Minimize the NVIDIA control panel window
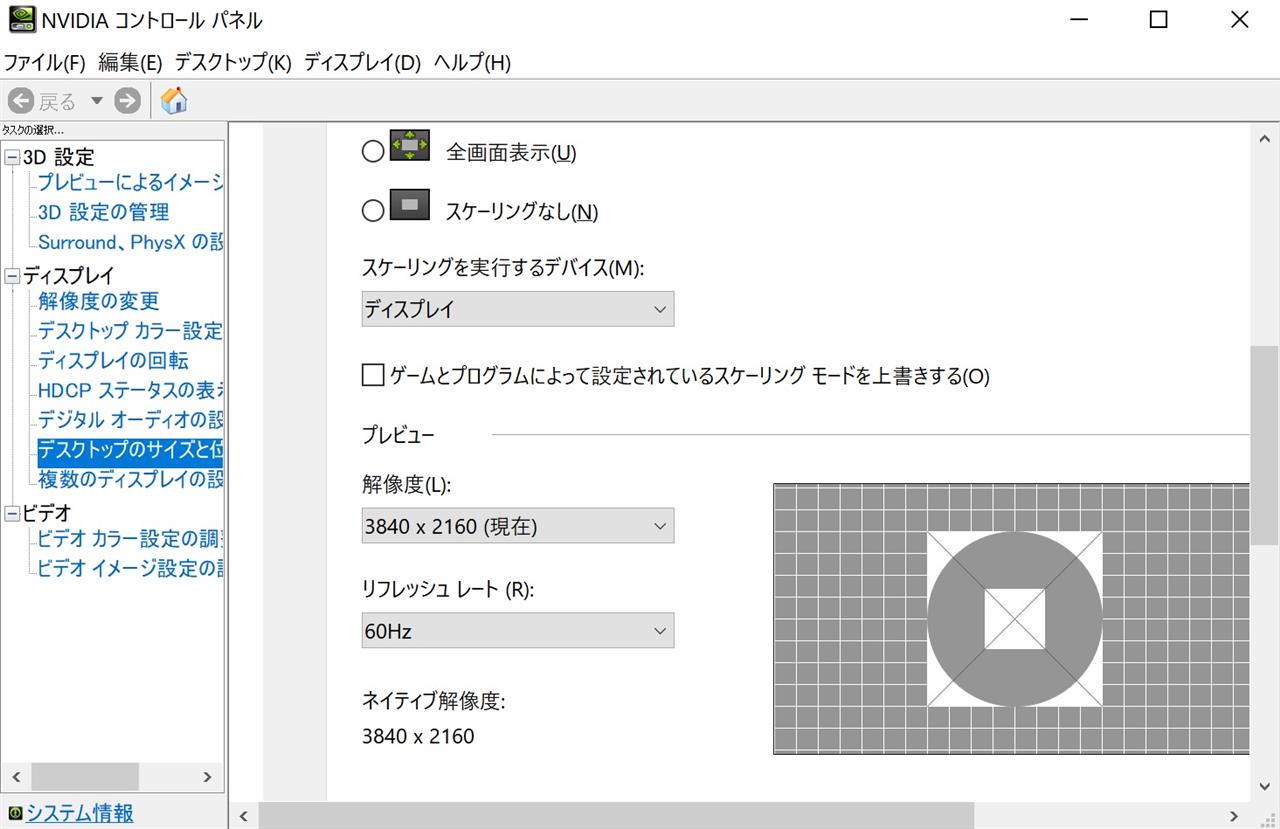1280x829 pixels. coord(1078,19)
